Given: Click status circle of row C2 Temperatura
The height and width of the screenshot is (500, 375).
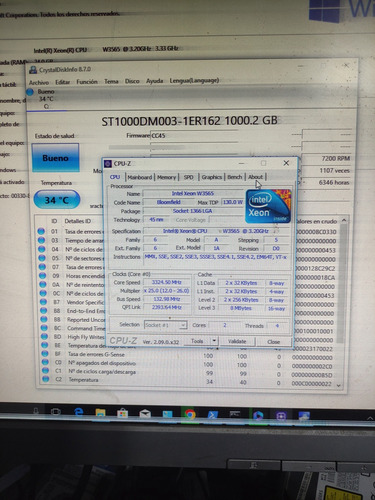Looking at the screenshot, I should tap(46, 379).
